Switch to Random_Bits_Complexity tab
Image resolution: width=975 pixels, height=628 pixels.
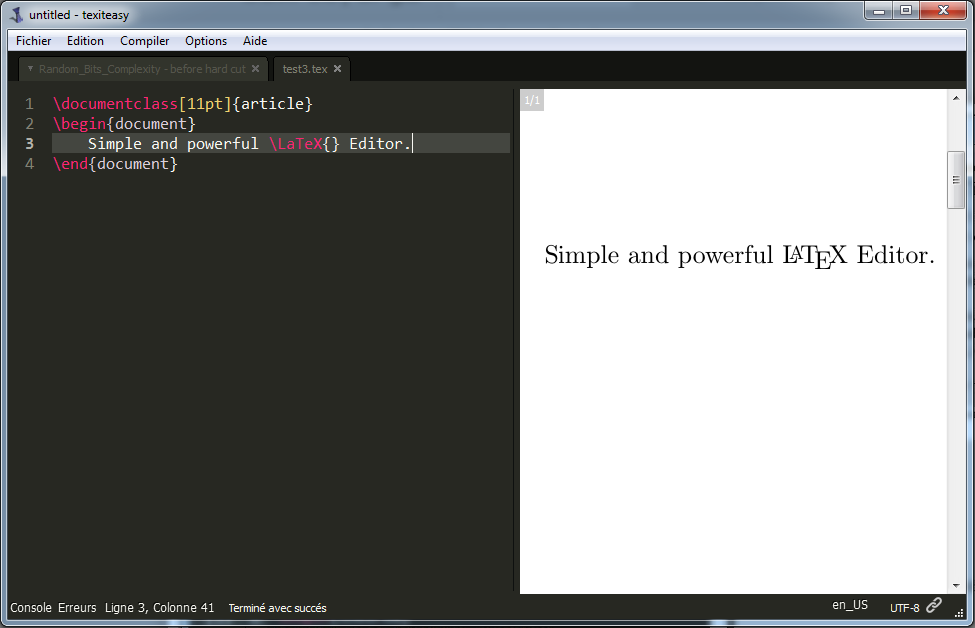(x=141, y=69)
